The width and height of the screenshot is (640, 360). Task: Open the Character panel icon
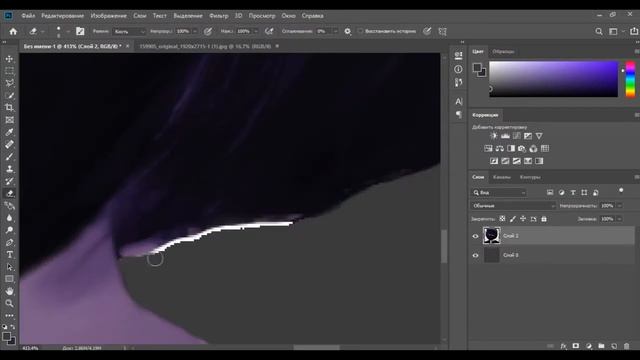click(459, 101)
